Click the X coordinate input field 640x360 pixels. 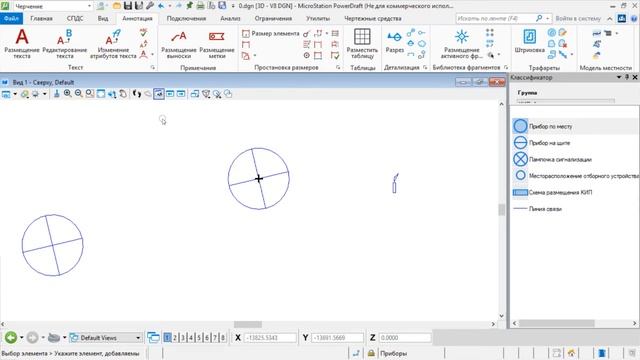(x=270, y=338)
